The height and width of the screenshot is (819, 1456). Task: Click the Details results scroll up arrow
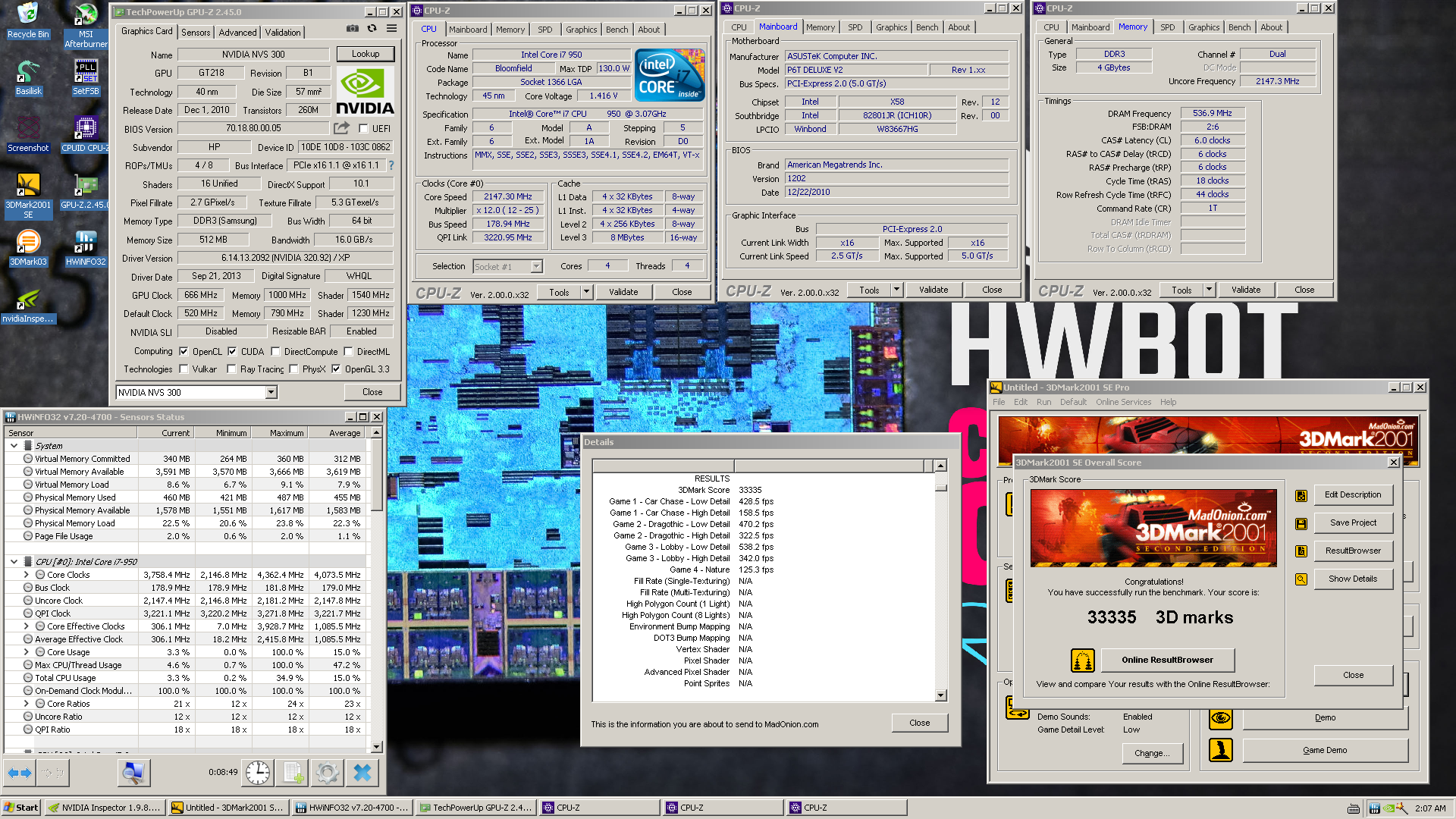940,466
